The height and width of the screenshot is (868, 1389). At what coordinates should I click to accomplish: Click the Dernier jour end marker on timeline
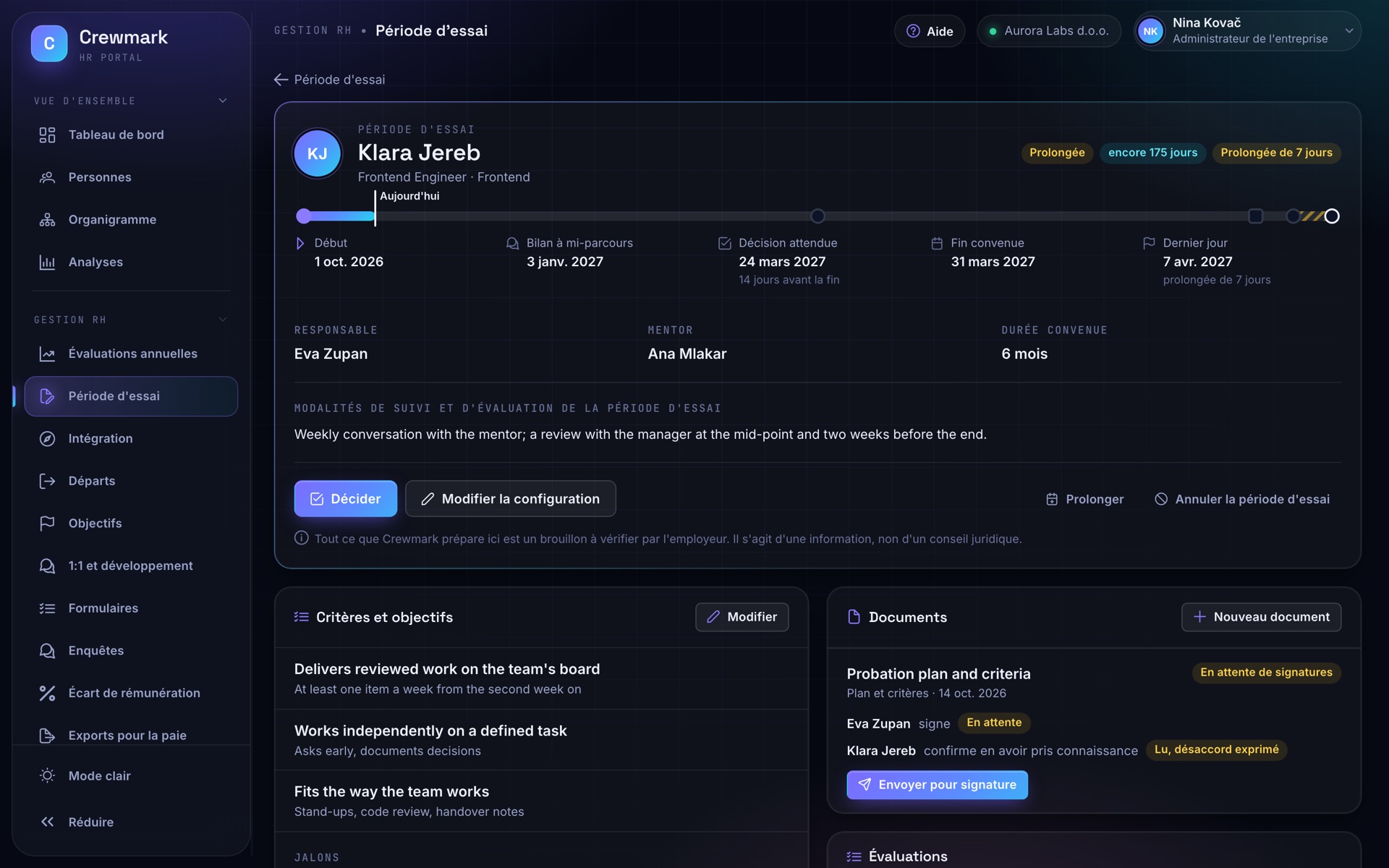1332,216
